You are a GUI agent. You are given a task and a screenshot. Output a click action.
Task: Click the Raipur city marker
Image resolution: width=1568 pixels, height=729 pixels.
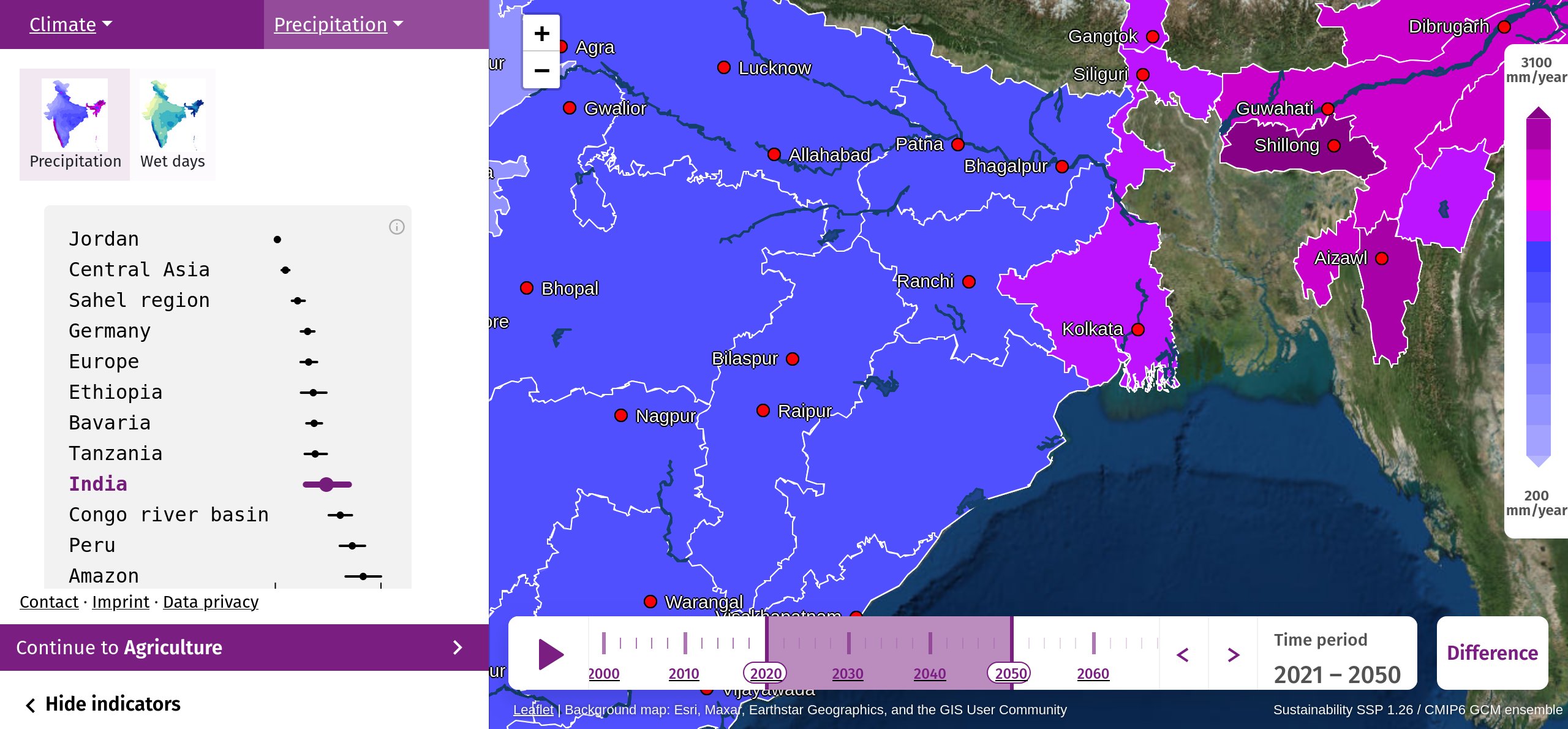tap(763, 410)
